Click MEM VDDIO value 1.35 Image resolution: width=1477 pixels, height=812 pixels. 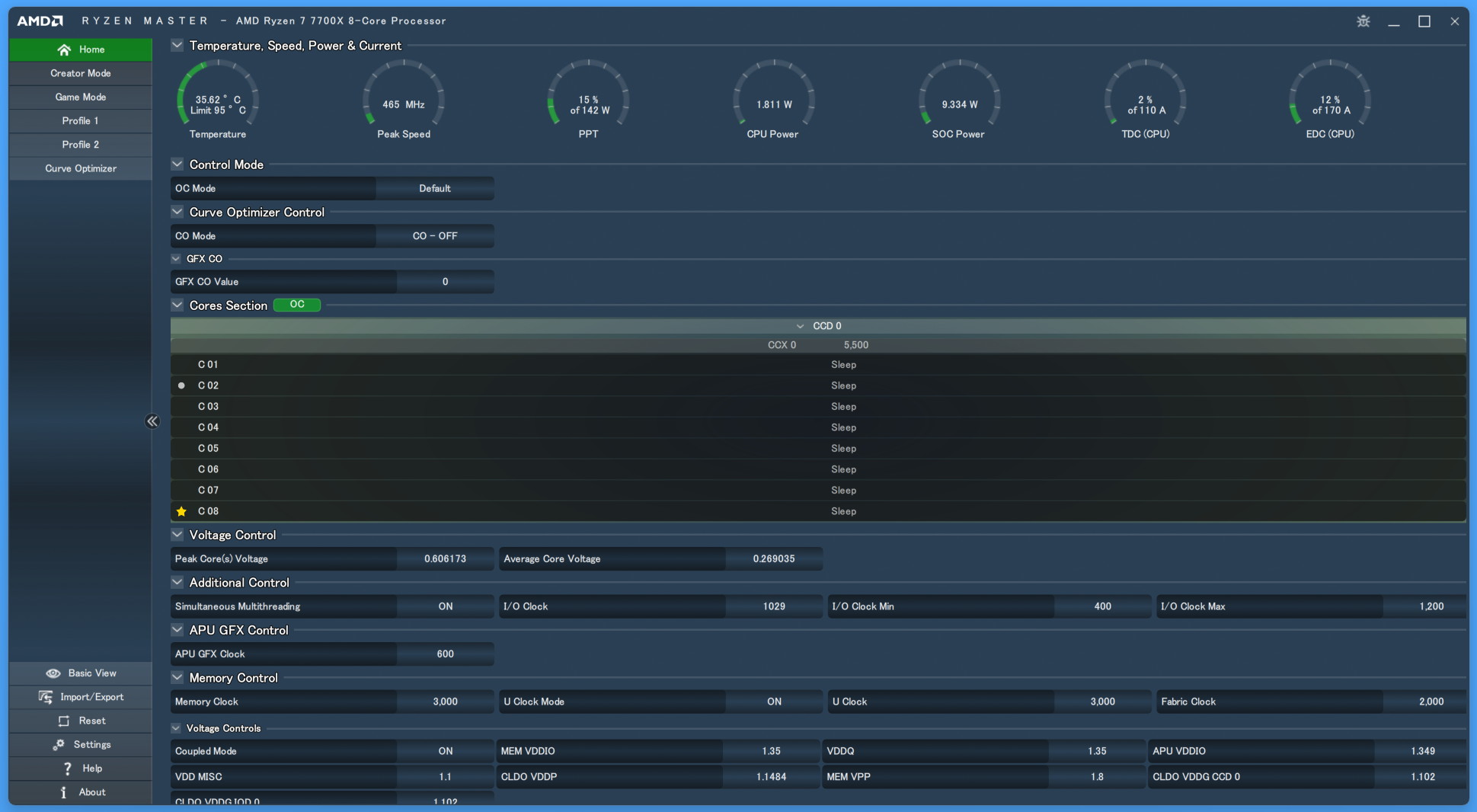771,751
